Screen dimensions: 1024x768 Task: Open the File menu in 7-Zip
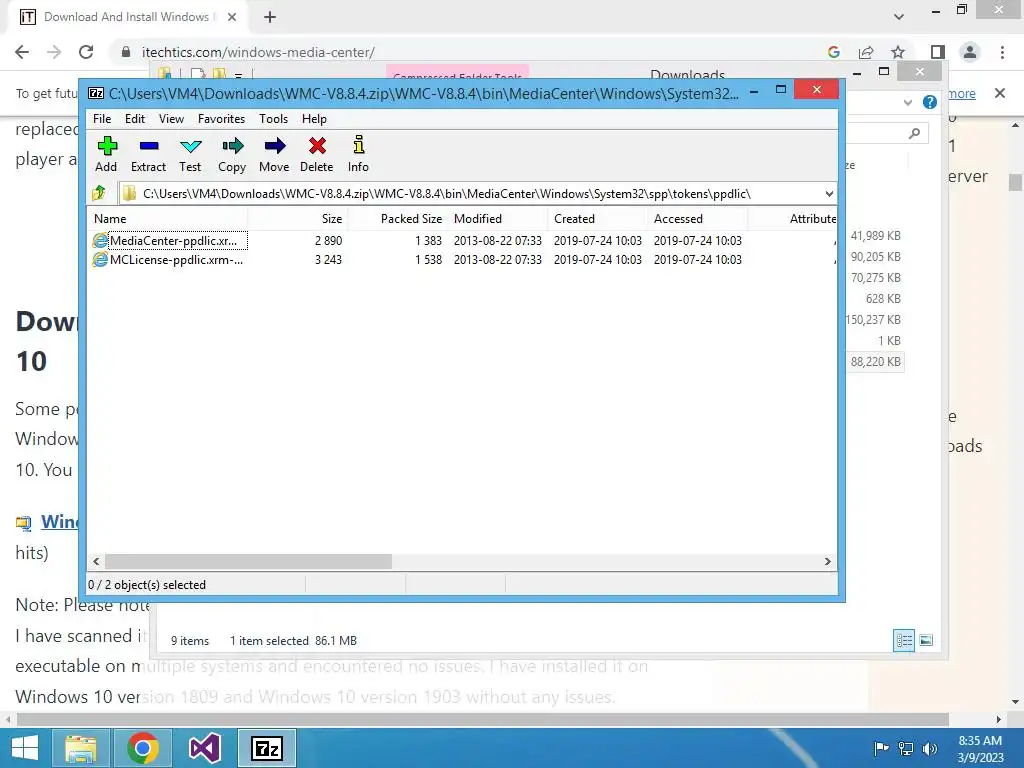(102, 119)
